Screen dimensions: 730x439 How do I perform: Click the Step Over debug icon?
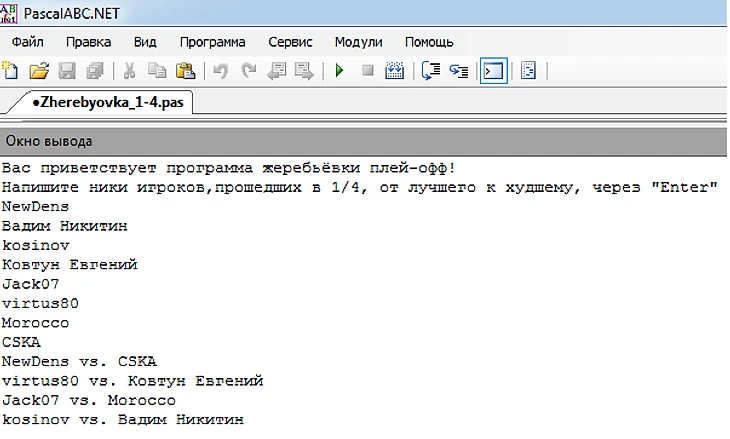tap(431, 71)
